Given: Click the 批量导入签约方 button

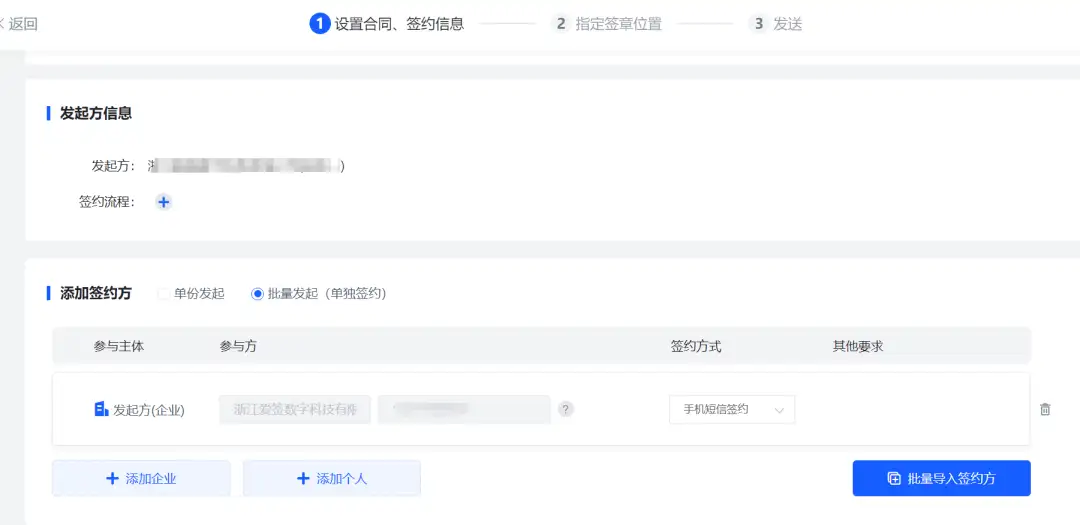Looking at the screenshot, I should (942, 478).
